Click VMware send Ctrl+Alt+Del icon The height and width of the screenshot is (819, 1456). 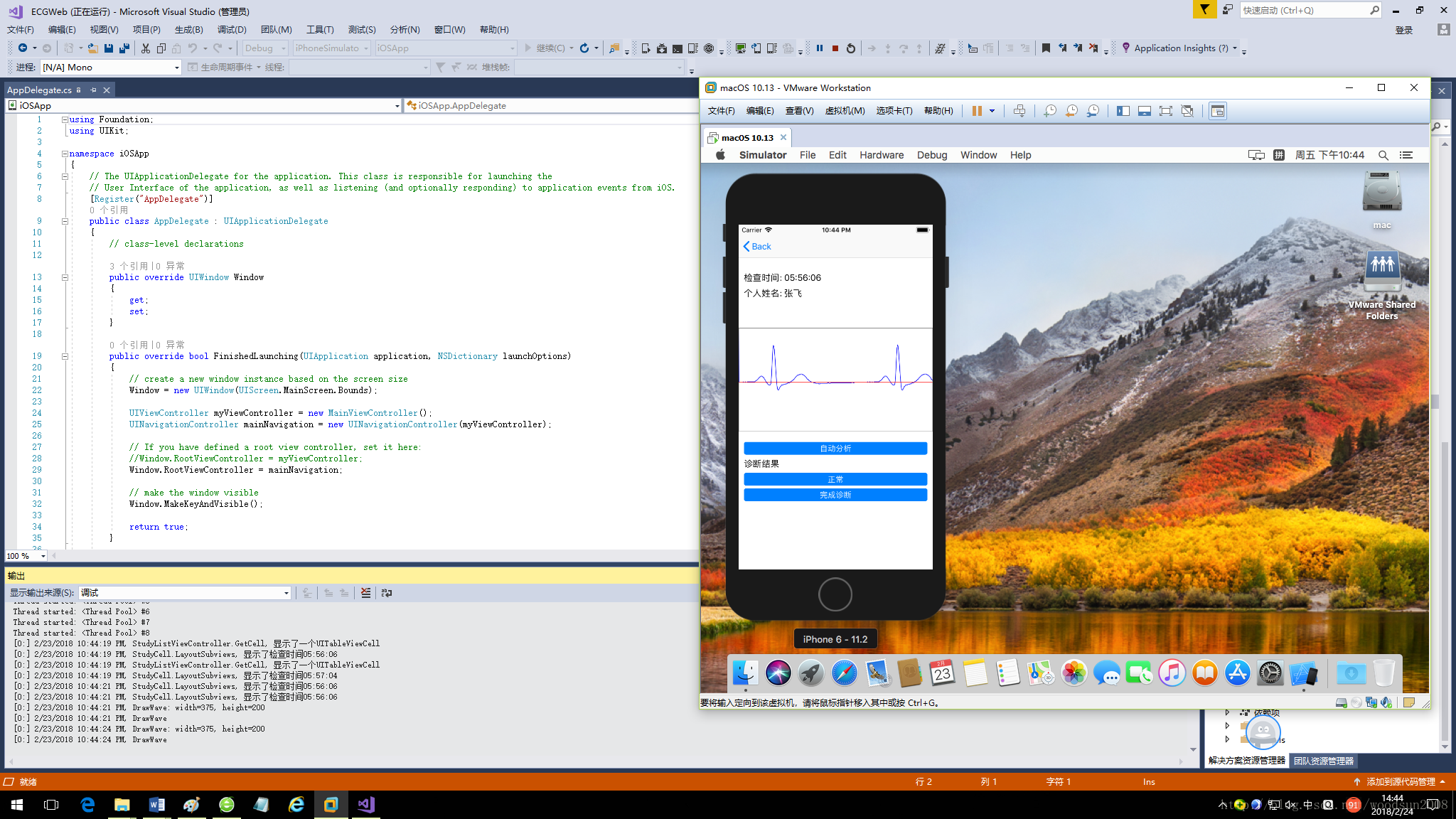1019,111
